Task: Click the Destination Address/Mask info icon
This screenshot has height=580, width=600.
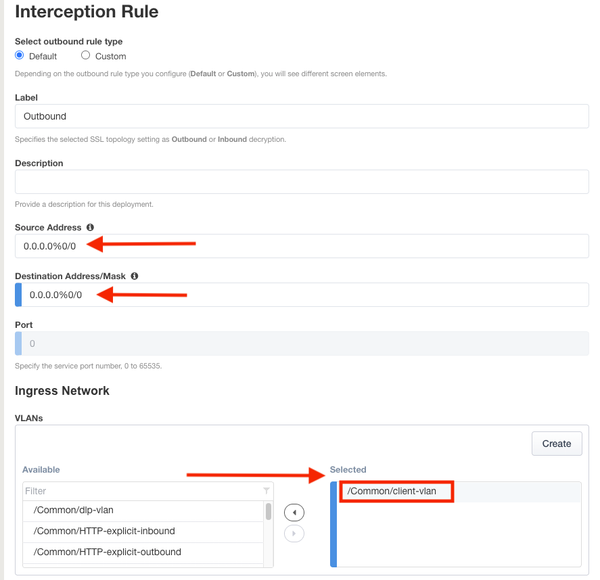Action: pos(134,276)
